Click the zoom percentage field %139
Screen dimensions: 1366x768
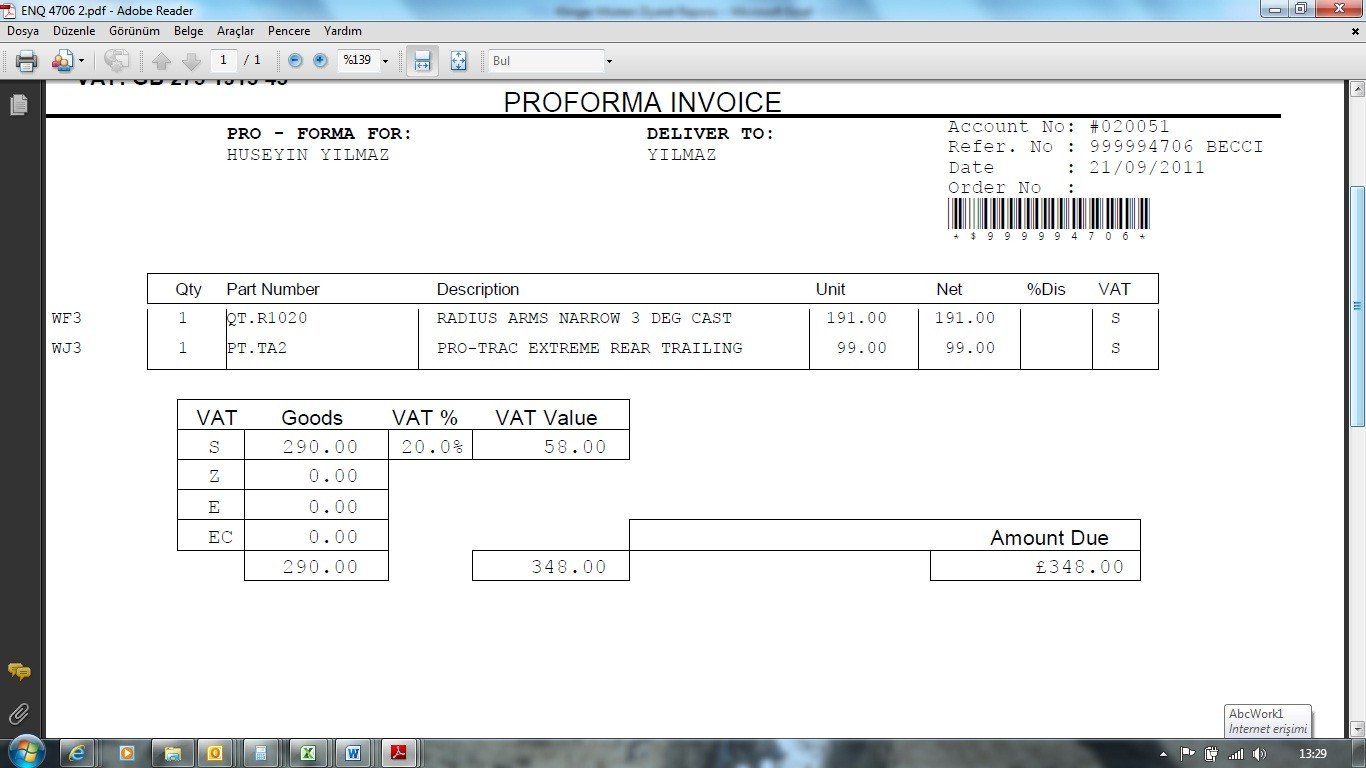click(358, 61)
